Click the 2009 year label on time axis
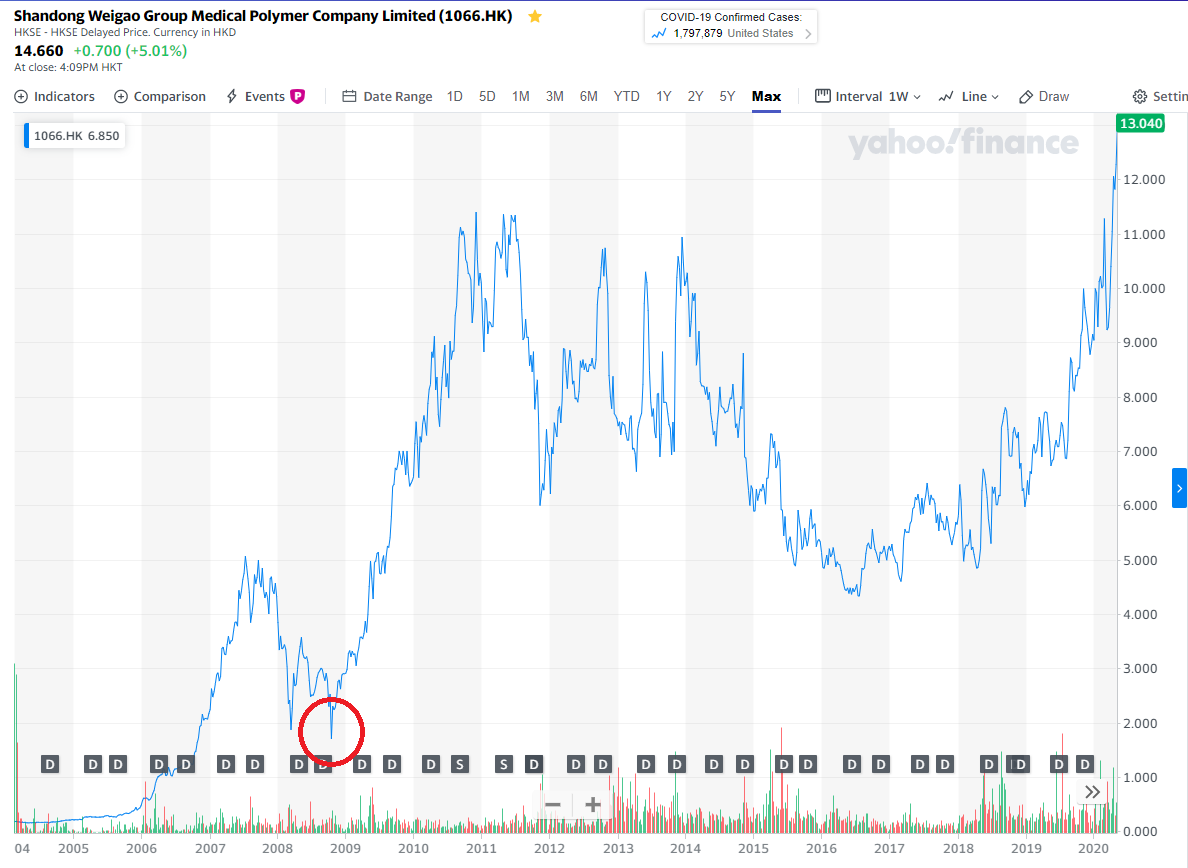This screenshot has width=1188, height=868. (345, 848)
